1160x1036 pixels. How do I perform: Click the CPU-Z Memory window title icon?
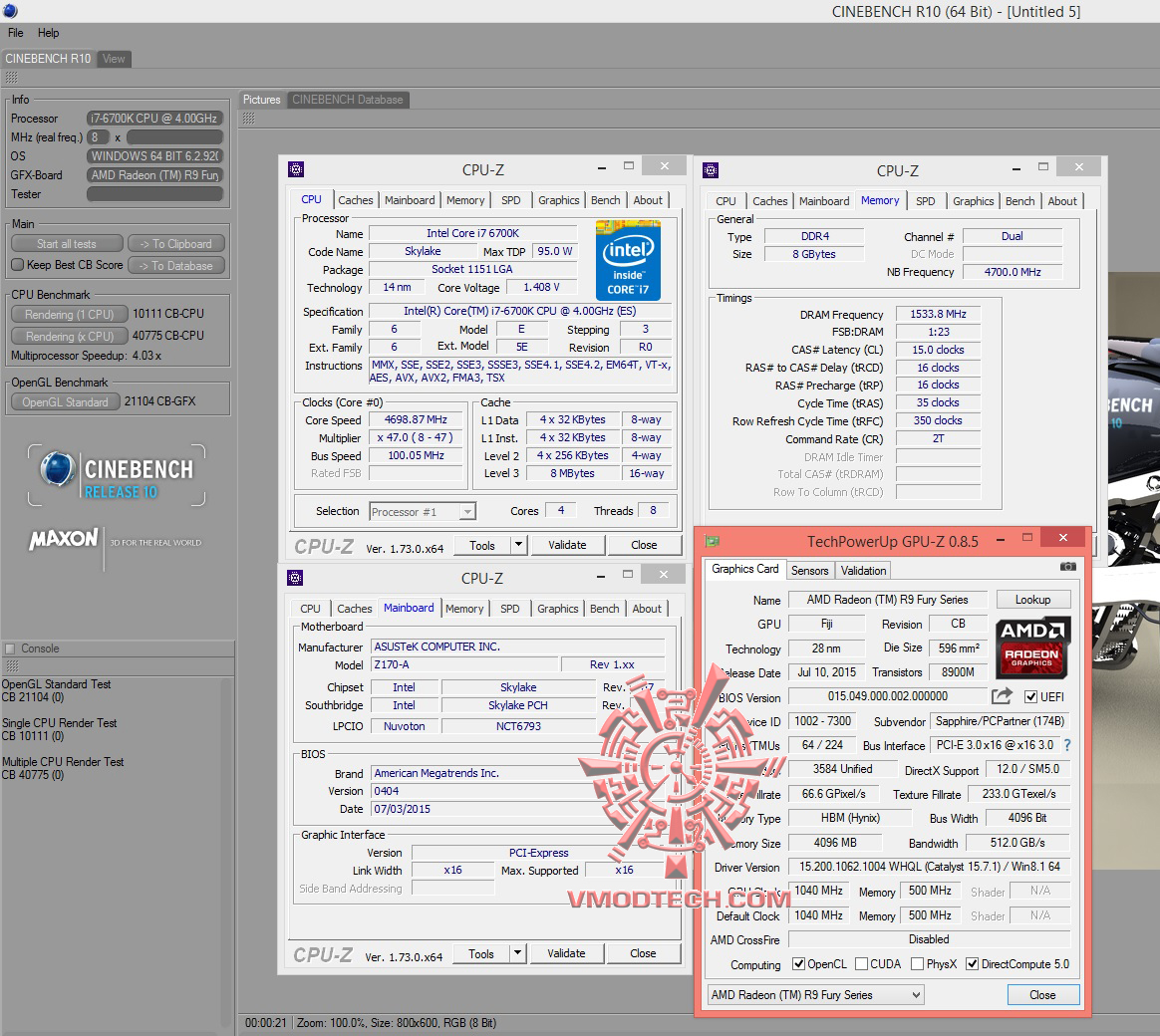click(x=711, y=169)
